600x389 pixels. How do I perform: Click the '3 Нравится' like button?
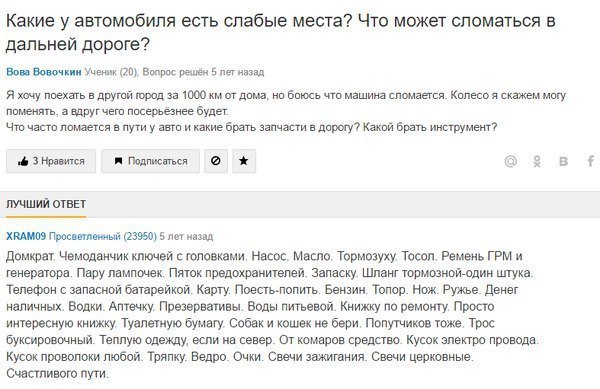pos(51,161)
